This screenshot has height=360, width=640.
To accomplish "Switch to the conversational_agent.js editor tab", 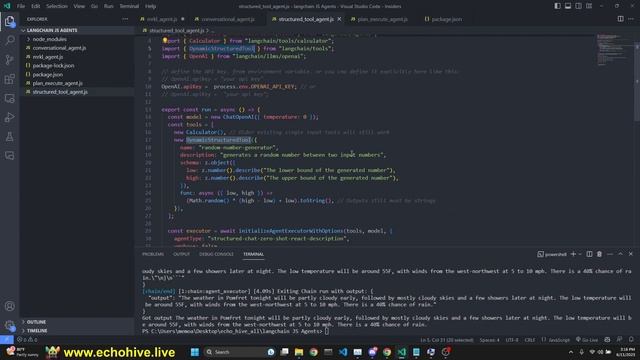I will tap(228, 19).
